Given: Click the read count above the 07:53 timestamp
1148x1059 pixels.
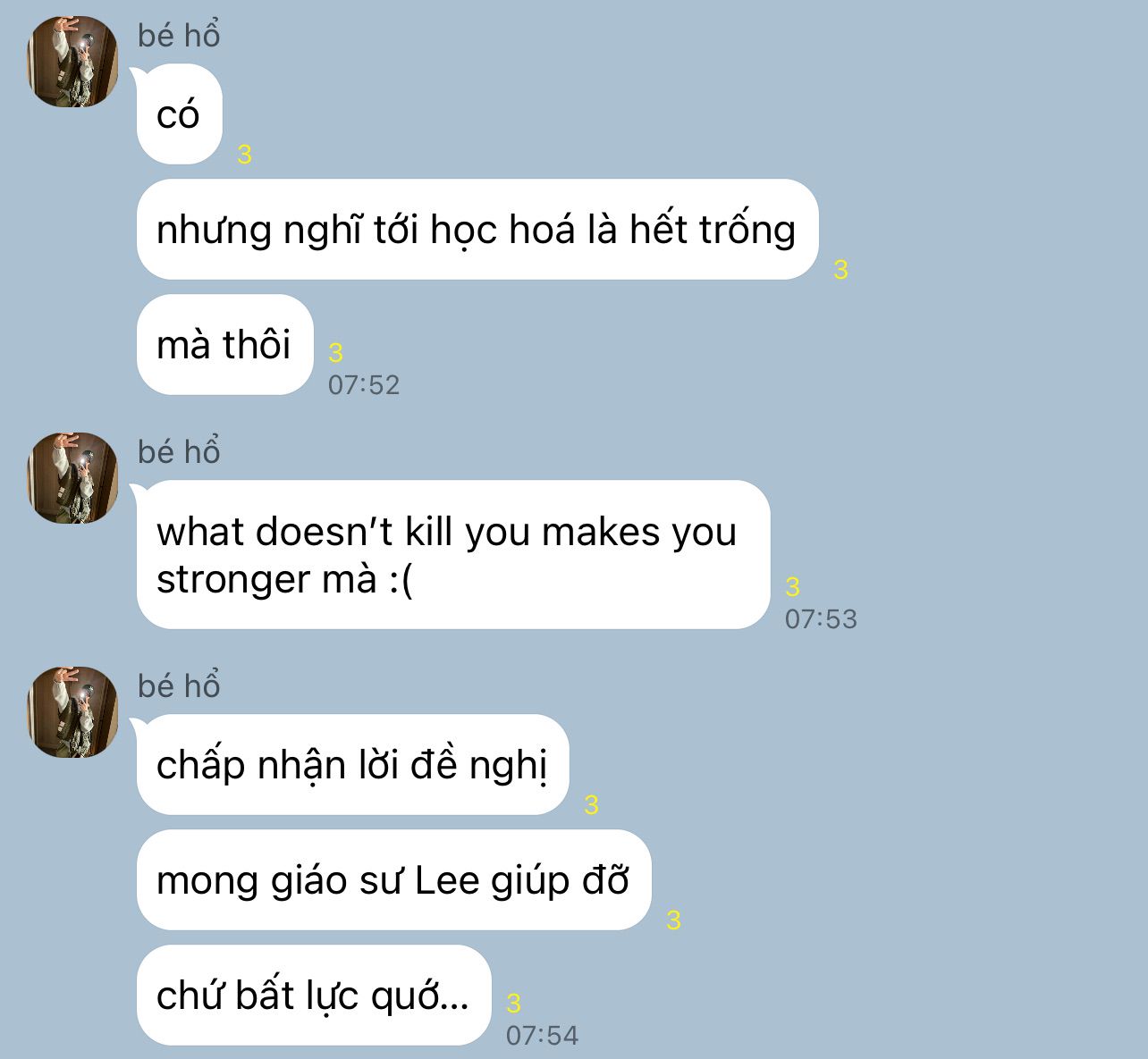Looking at the screenshot, I should (x=793, y=587).
